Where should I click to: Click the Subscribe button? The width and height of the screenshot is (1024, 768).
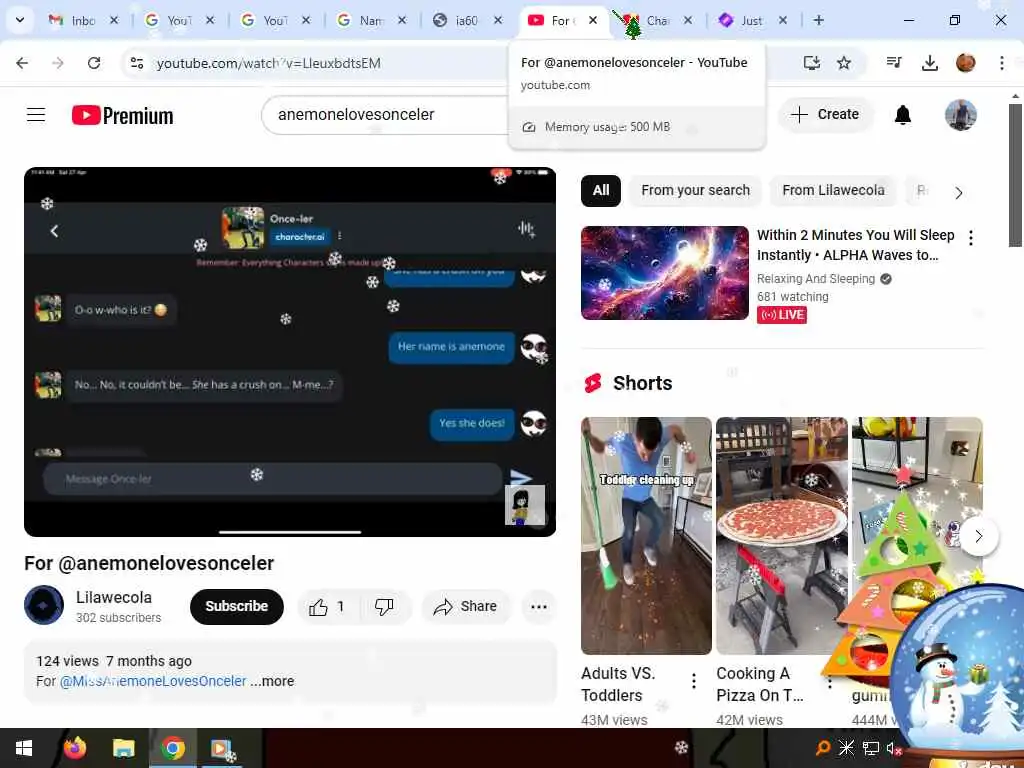pyautogui.click(x=236, y=607)
